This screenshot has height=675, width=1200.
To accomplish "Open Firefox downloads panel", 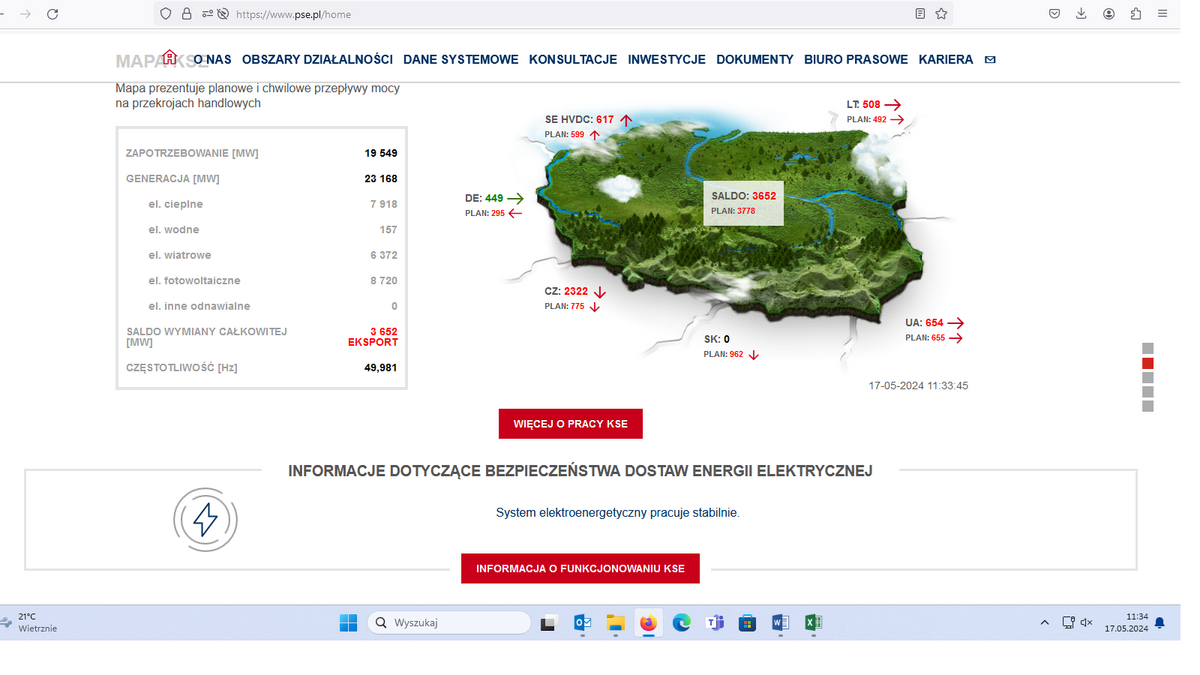I will point(1081,14).
